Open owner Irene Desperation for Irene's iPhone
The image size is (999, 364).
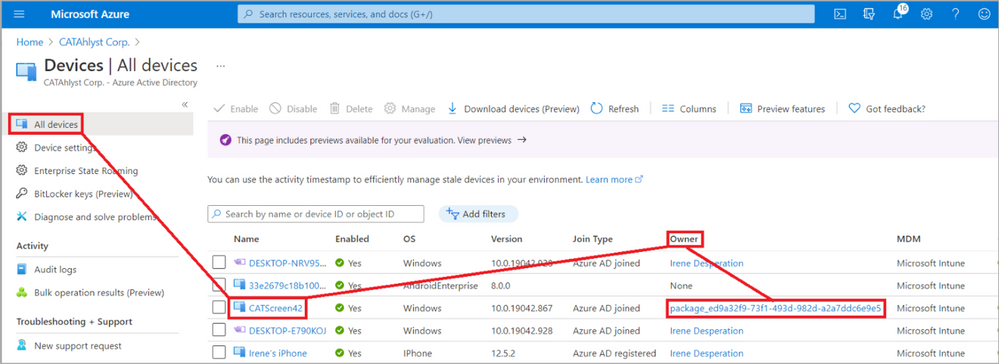[x=707, y=353]
